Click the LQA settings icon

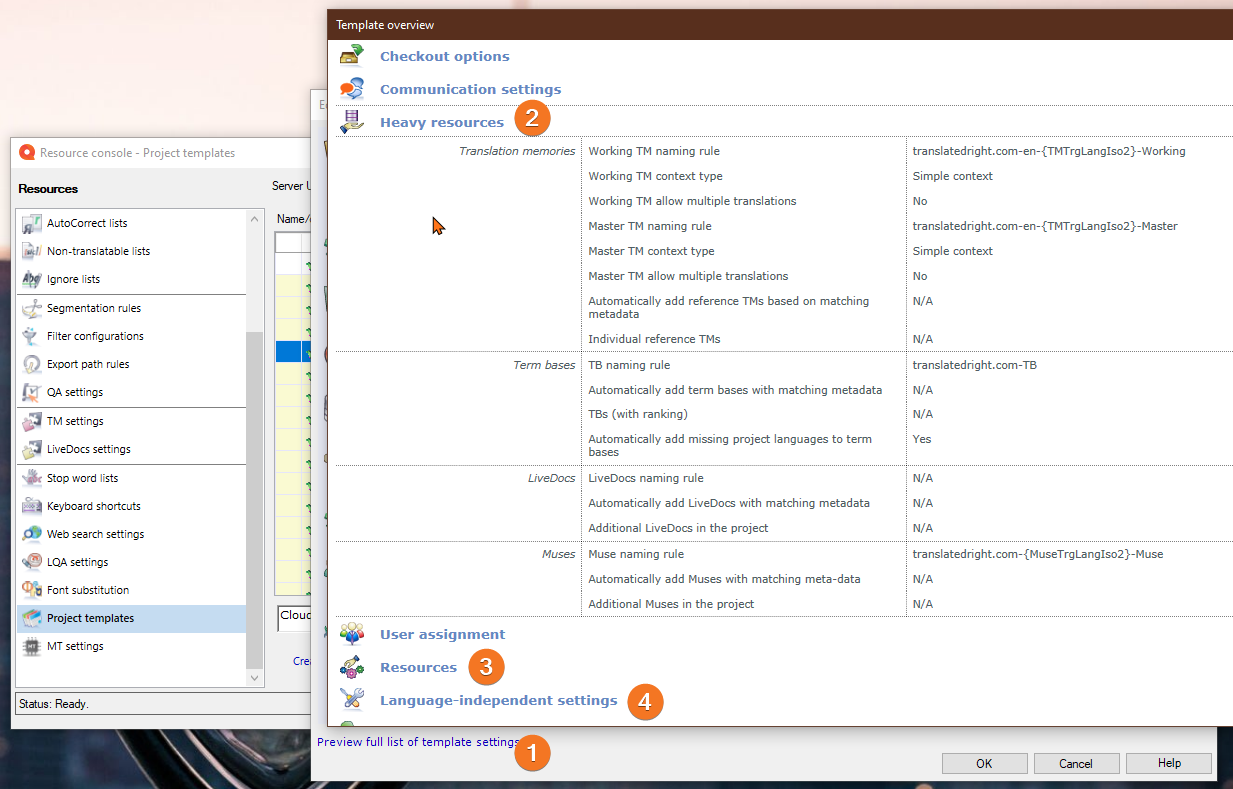click(x=32, y=562)
